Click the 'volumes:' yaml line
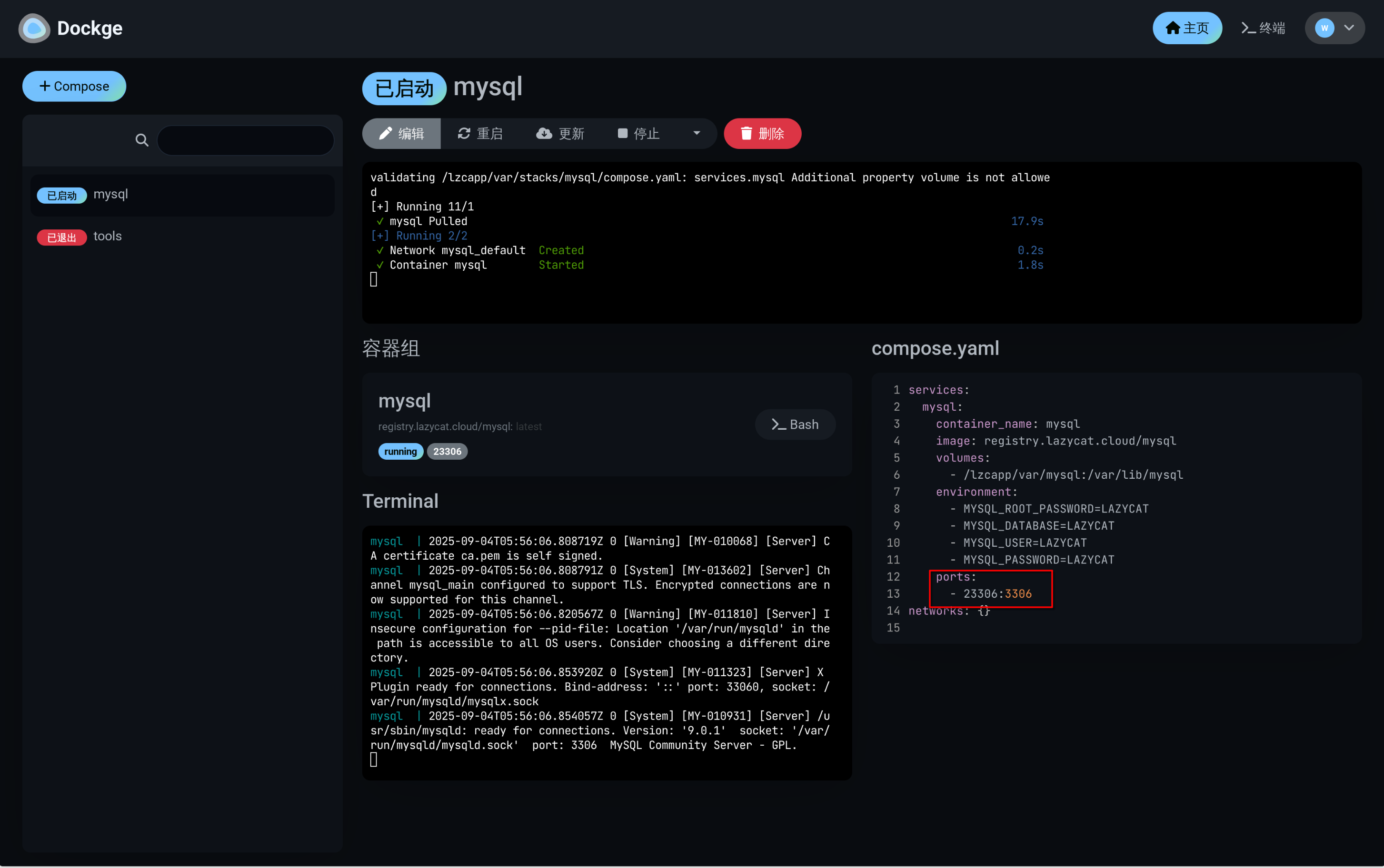This screenshot has height=868, width=1384. 963,458
